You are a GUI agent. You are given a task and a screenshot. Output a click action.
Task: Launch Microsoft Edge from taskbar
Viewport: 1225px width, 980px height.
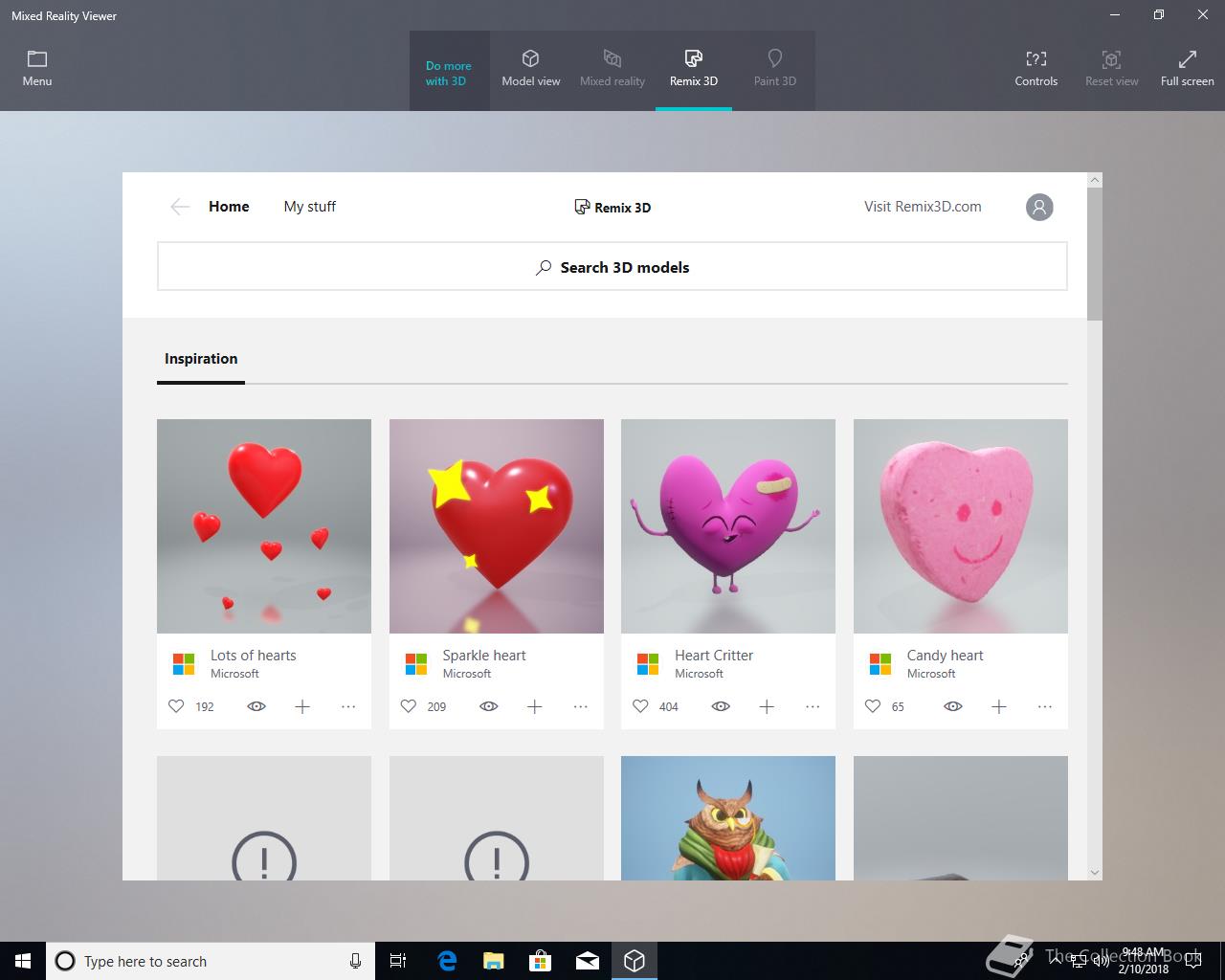[x=447, y=961]
